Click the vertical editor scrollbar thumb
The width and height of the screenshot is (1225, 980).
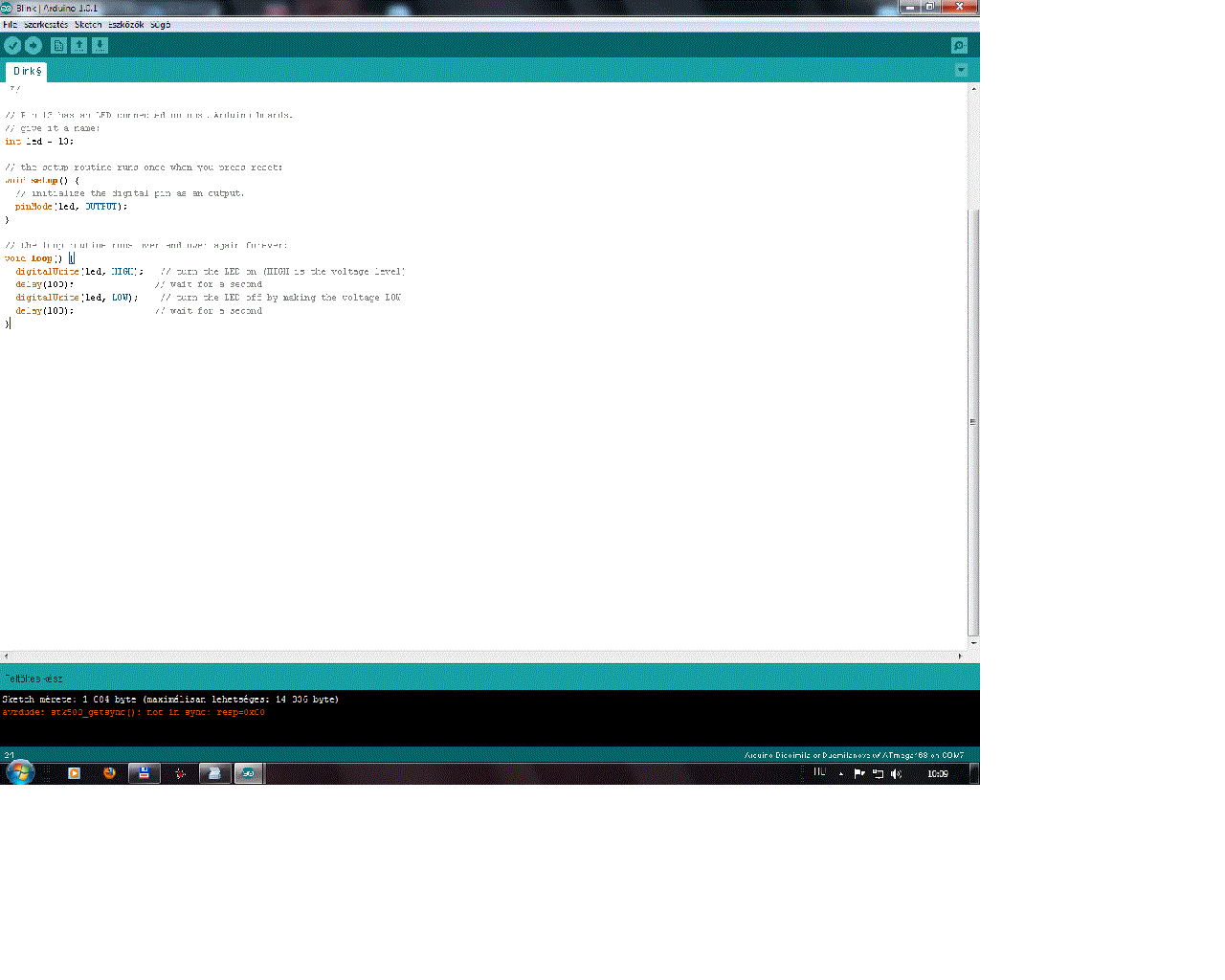click(x=973, y=421)
